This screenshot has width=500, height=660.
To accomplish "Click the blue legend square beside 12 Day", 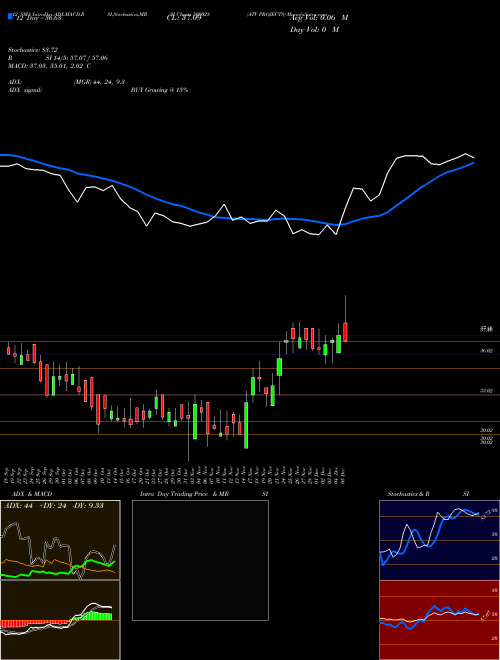I will pos(10,16).
